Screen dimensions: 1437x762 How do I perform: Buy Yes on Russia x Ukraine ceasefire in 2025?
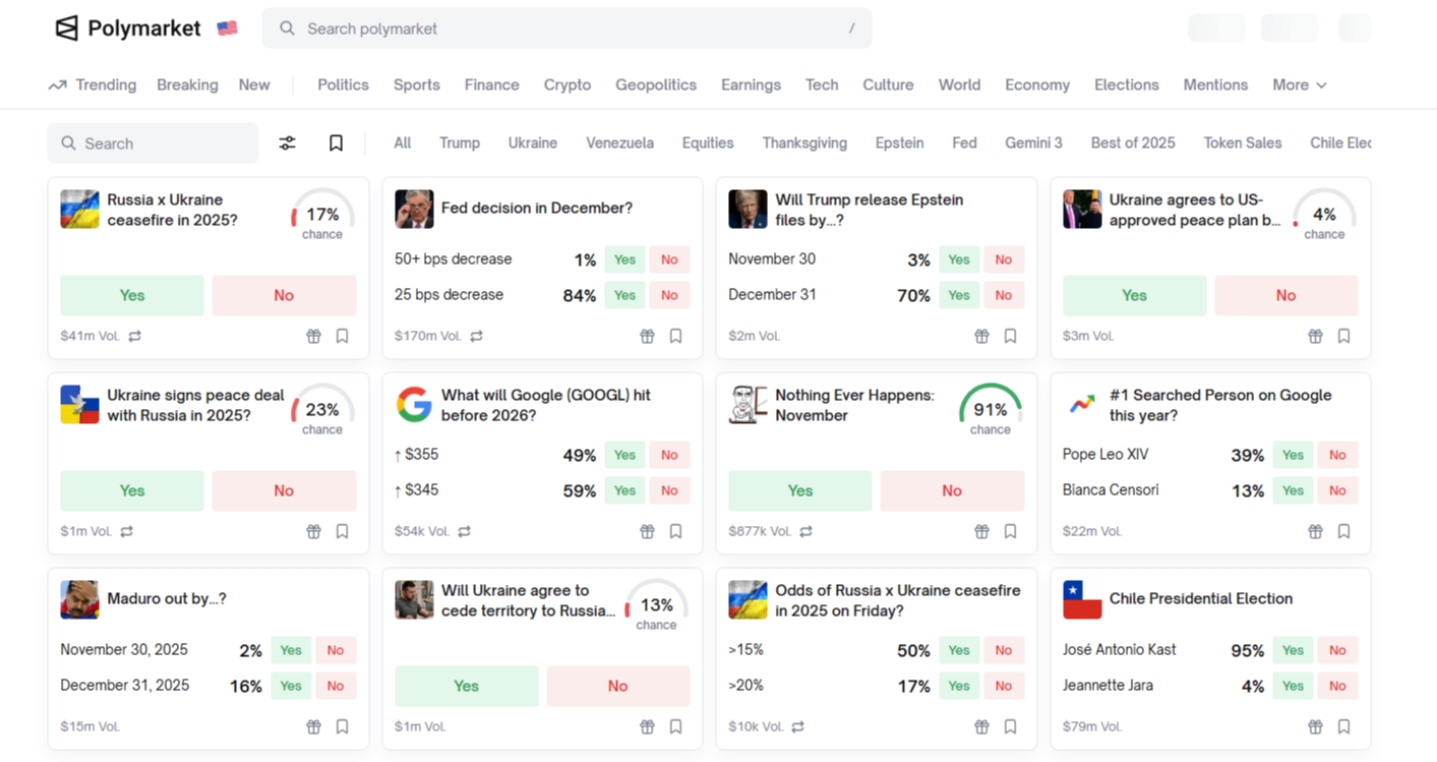click(132, 295)
